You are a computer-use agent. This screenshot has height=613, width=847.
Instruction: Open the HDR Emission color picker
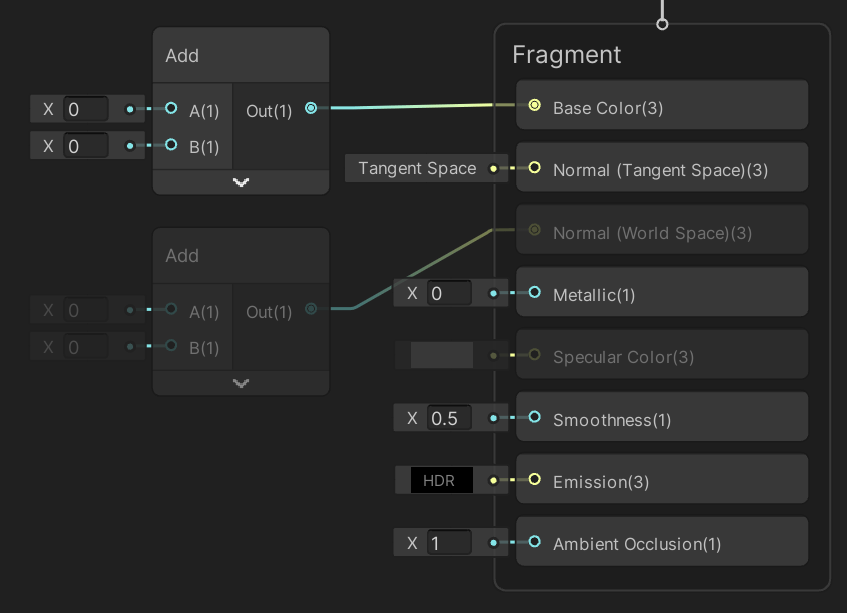(x=440, y=480)
